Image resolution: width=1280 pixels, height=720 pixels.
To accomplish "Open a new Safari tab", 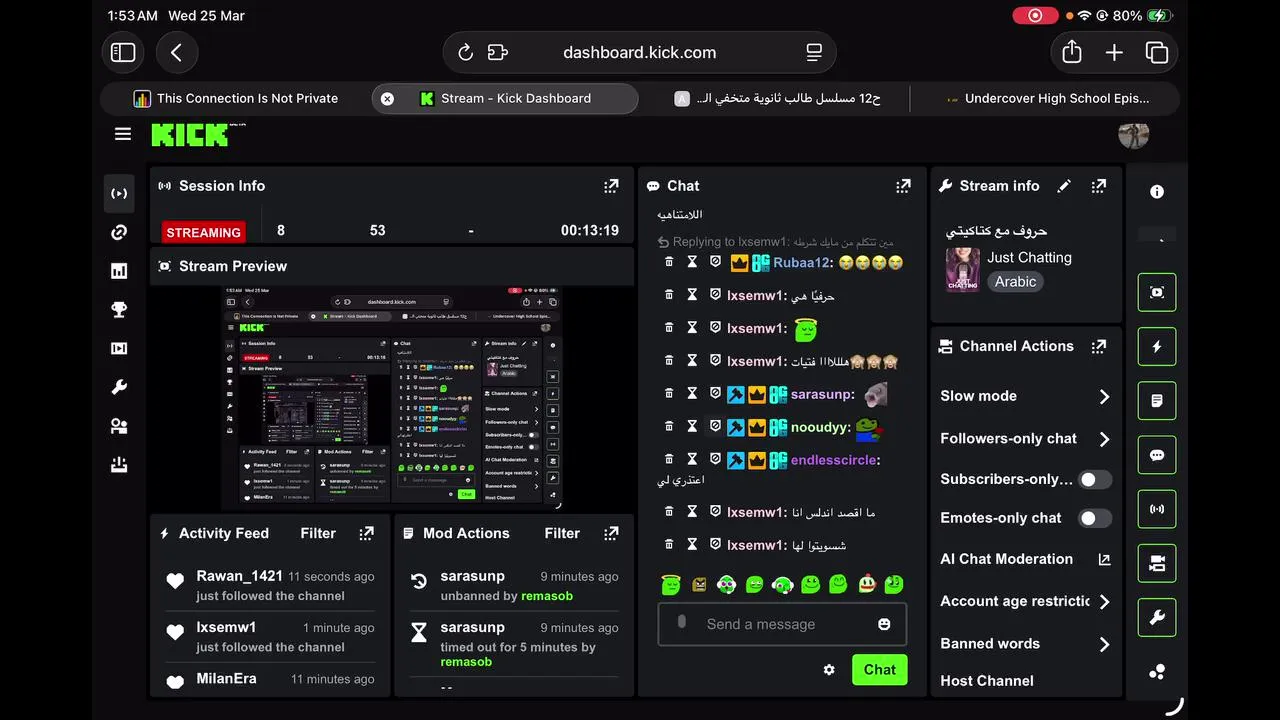I will (x=1114, y=53).
